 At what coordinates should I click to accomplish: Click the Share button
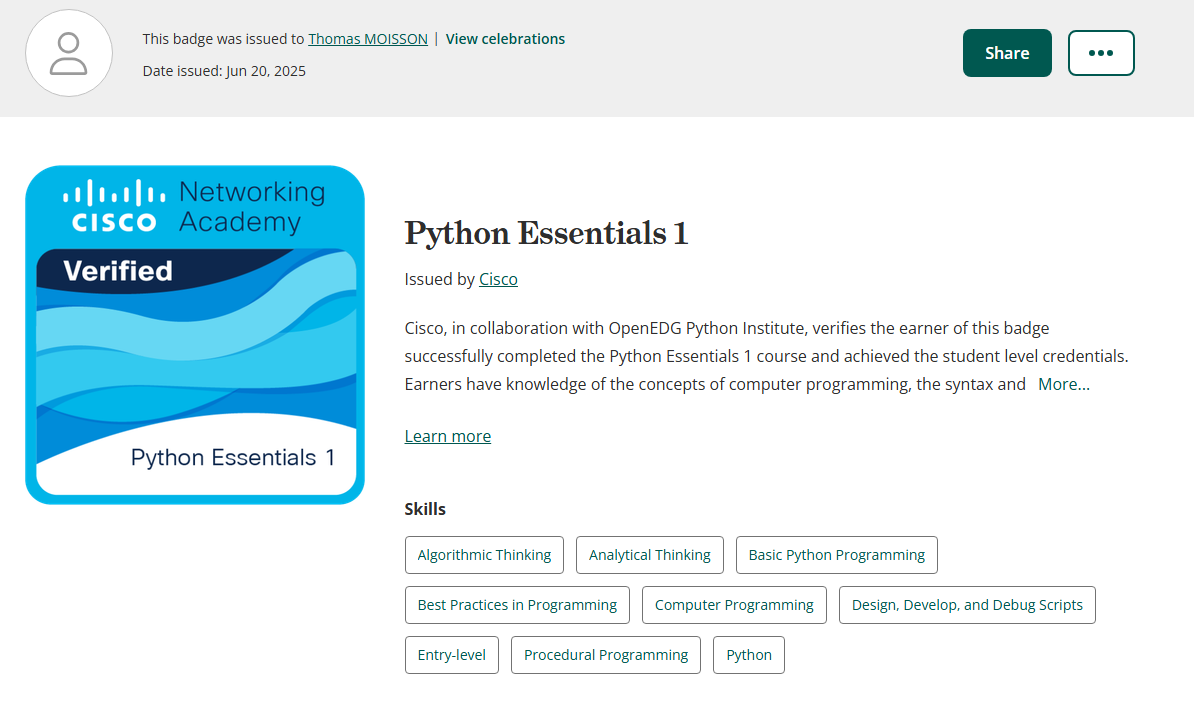point(1006,53)
